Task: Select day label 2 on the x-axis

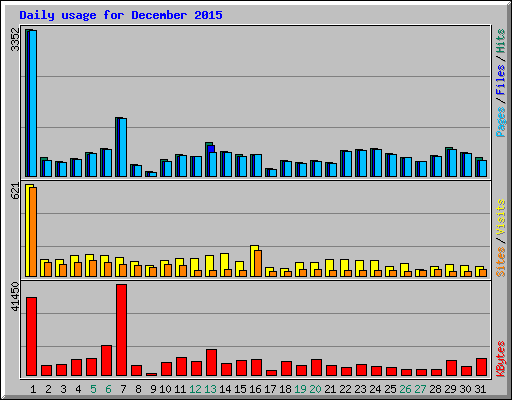Action: click(48, 389)
